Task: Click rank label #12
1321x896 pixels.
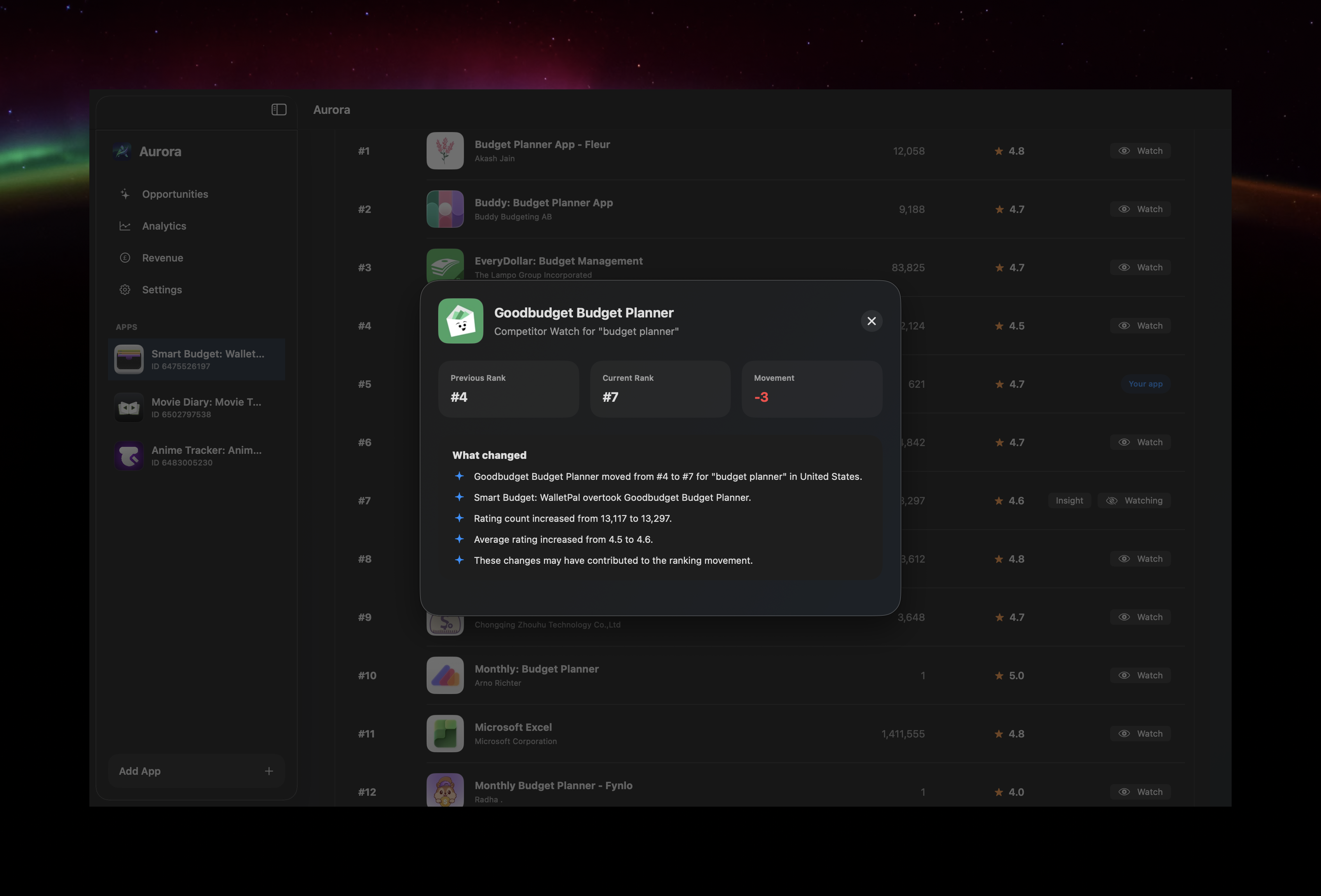Action: point(367,792)
